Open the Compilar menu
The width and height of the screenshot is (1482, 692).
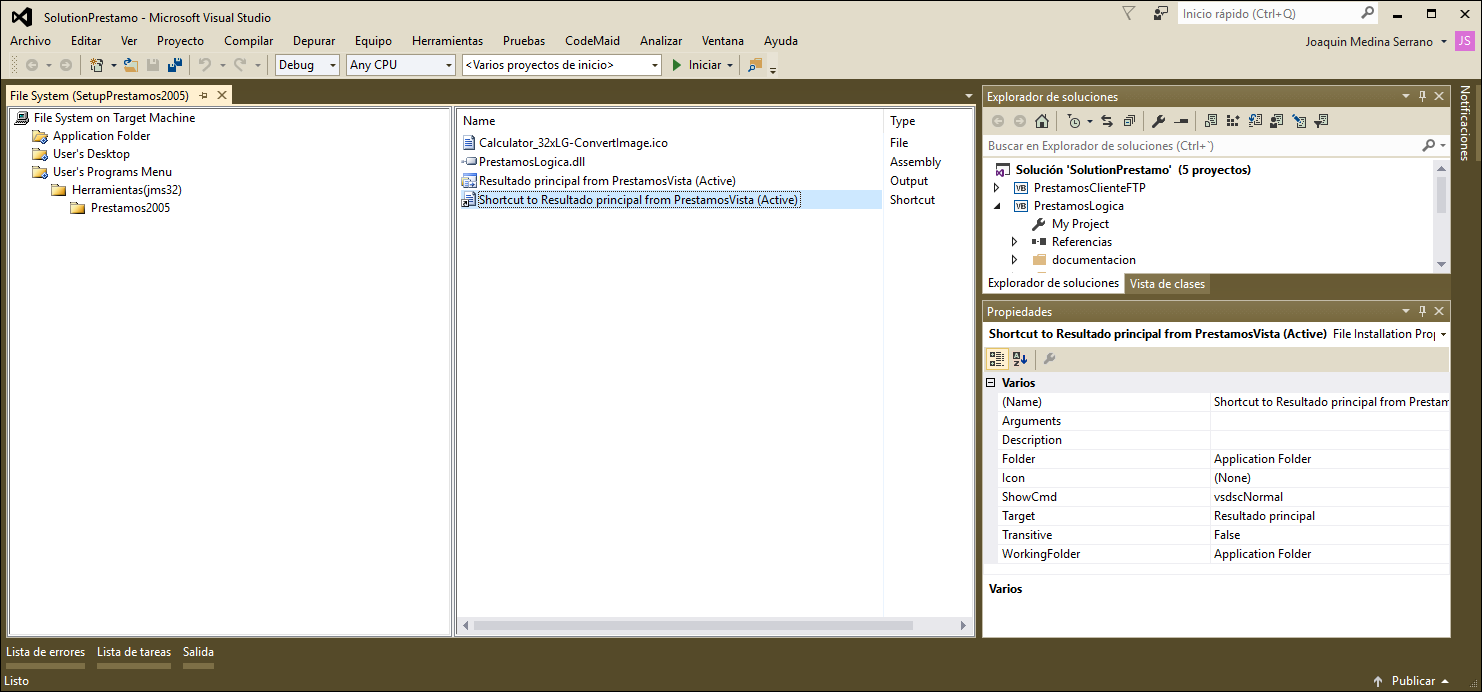coord(249,41)
